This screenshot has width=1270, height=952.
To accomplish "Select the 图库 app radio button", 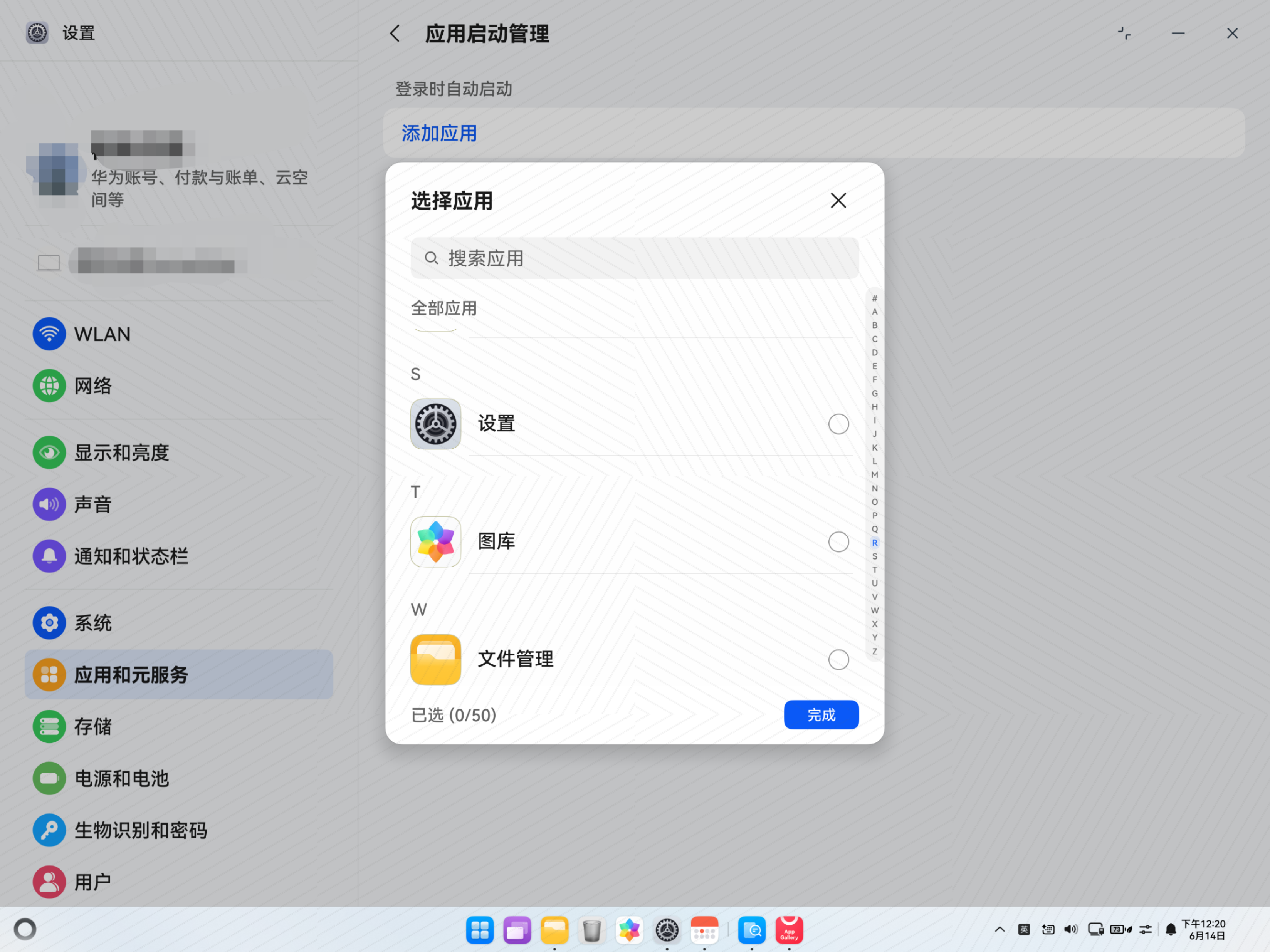I will [x=838, y=542].
